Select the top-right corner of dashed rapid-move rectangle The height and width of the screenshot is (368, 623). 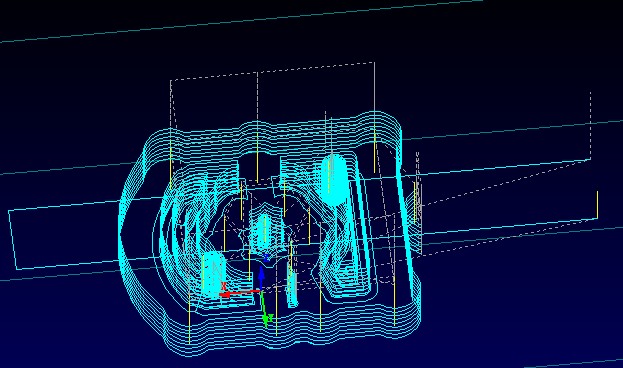point(373,62)
